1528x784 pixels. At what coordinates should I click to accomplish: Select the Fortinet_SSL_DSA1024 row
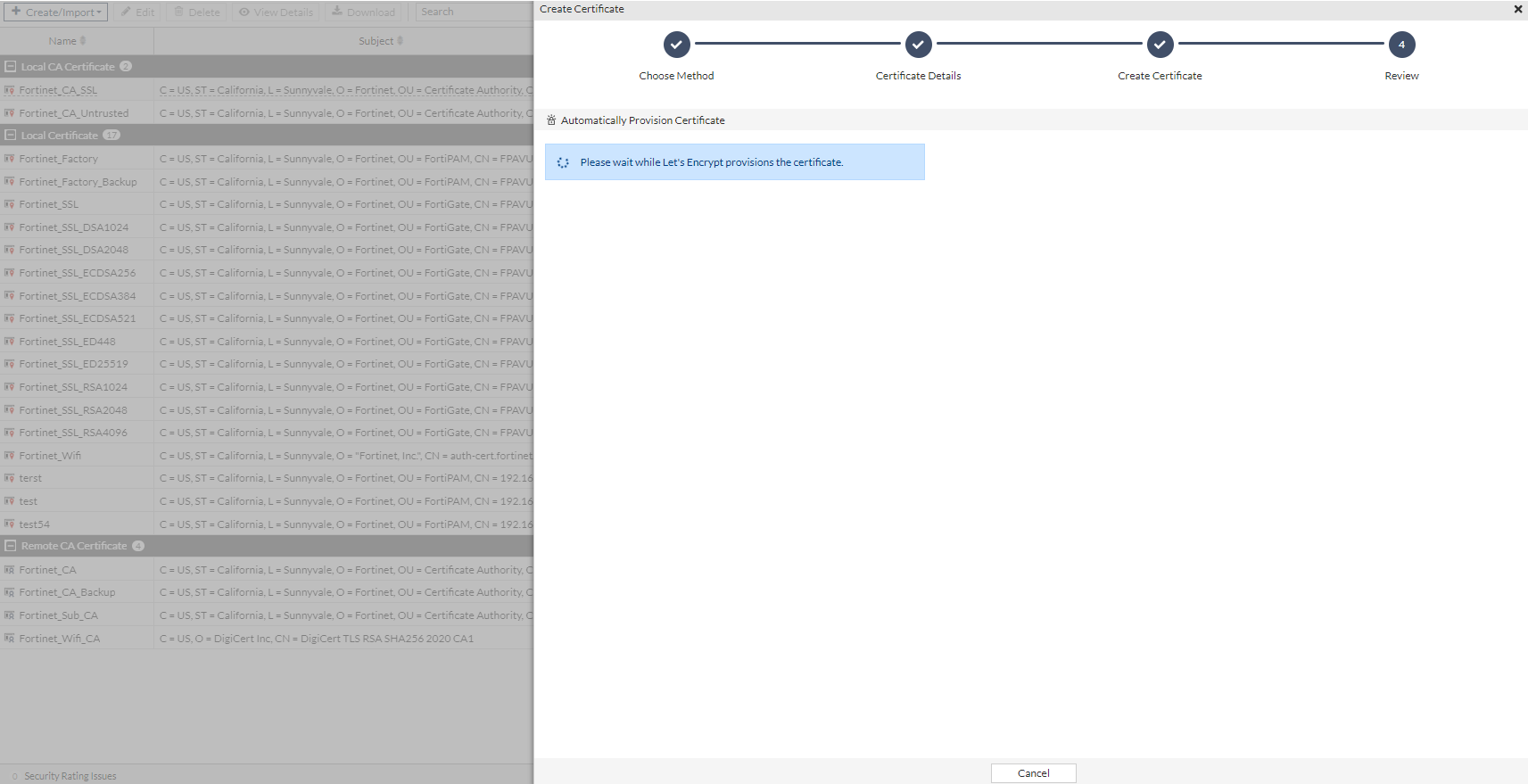267,227
